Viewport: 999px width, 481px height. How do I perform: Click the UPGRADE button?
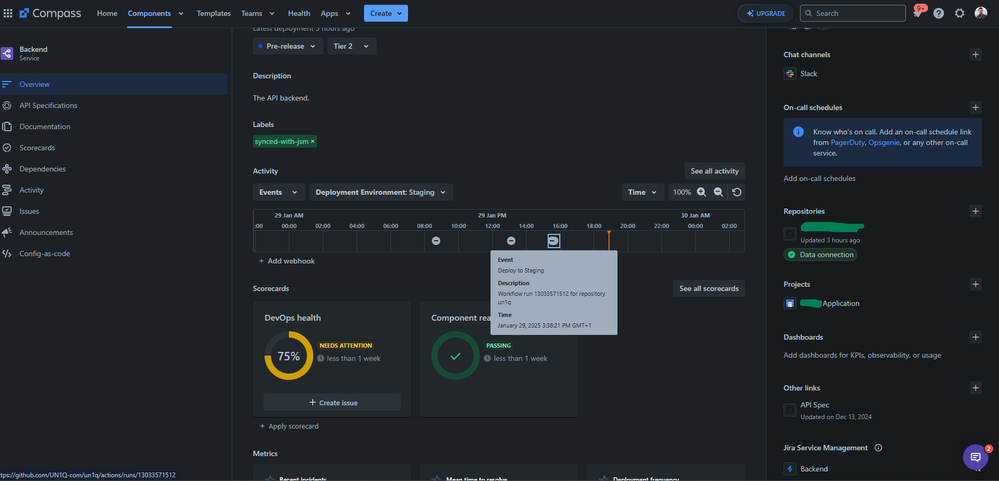click(765, 13)
